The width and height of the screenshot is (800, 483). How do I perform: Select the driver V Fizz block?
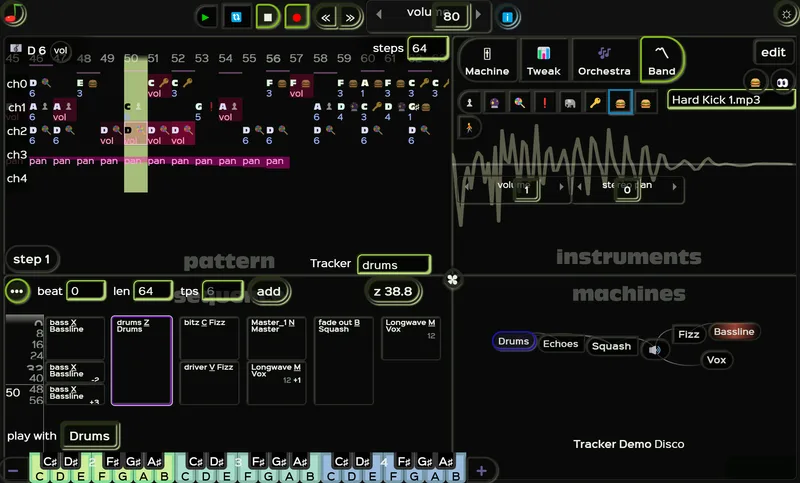pos(209,383)
